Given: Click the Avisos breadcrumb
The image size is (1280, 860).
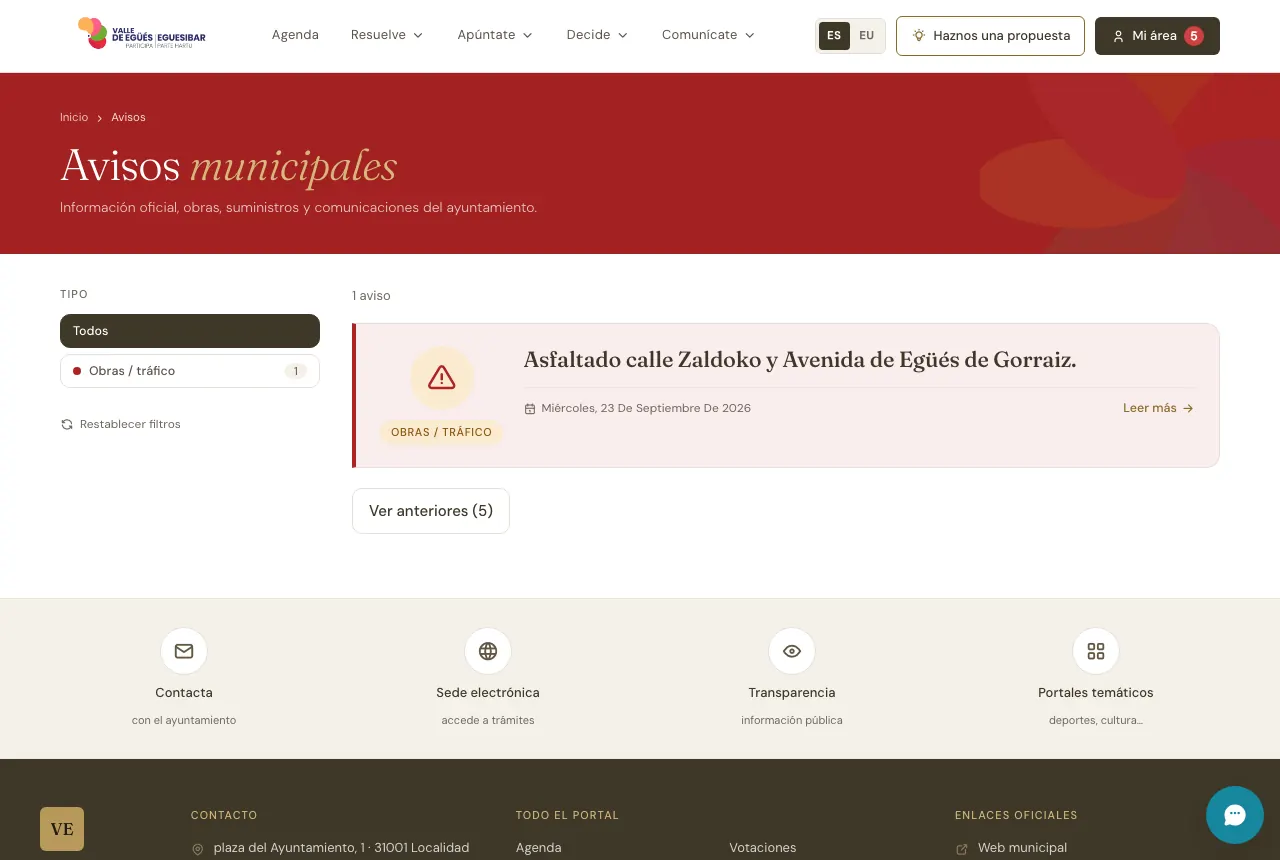Looking at the screenshot, I should point(128,117).
